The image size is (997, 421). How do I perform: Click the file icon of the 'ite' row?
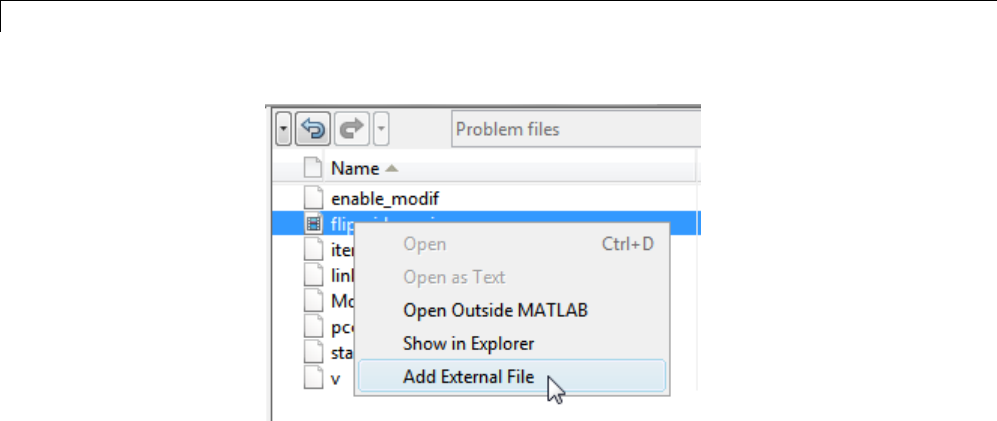tap(313, 249)
